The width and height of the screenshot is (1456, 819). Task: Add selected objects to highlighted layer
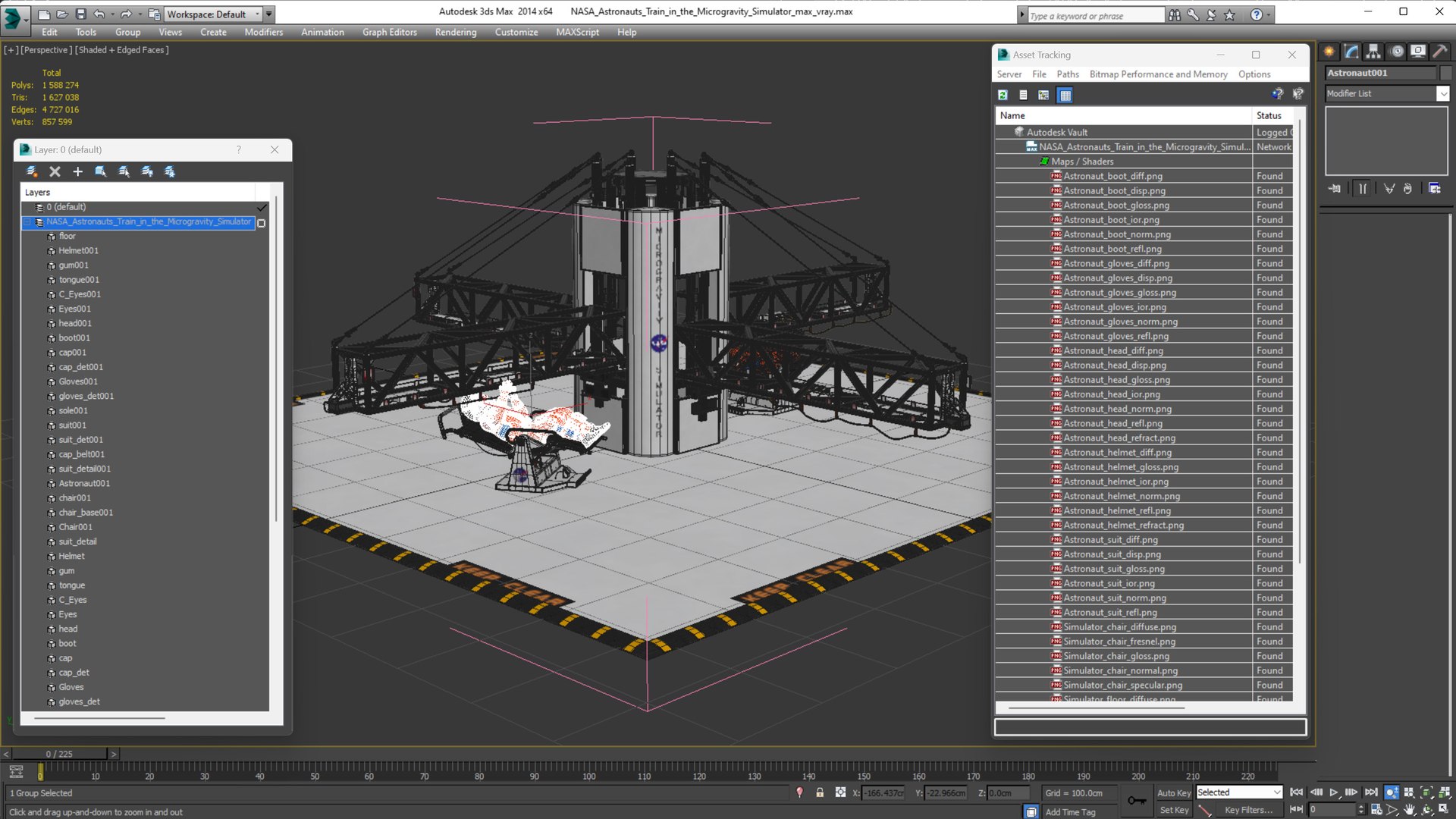click(x=77, y=171)
